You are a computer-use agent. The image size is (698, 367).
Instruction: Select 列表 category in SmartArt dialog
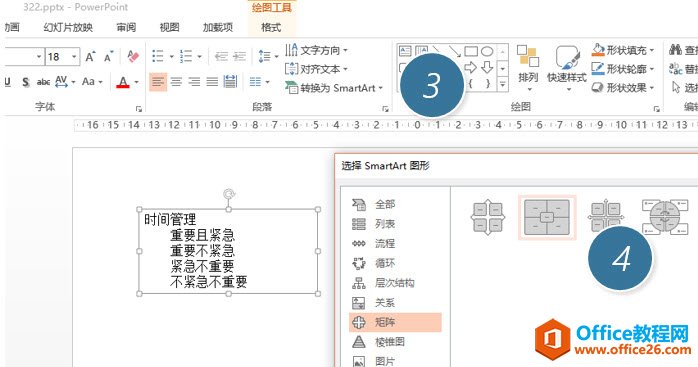[x=395, y=224]
